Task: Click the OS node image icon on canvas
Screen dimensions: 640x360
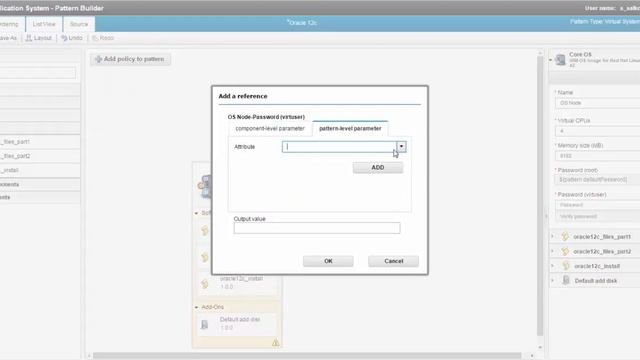Action: 205,186
